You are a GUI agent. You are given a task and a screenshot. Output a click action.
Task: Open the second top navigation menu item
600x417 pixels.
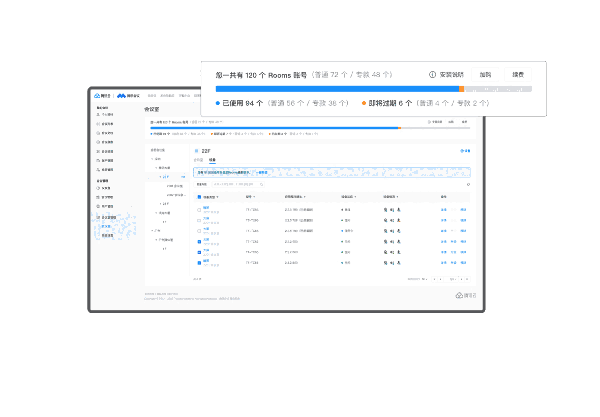click(x=167, y=96)
